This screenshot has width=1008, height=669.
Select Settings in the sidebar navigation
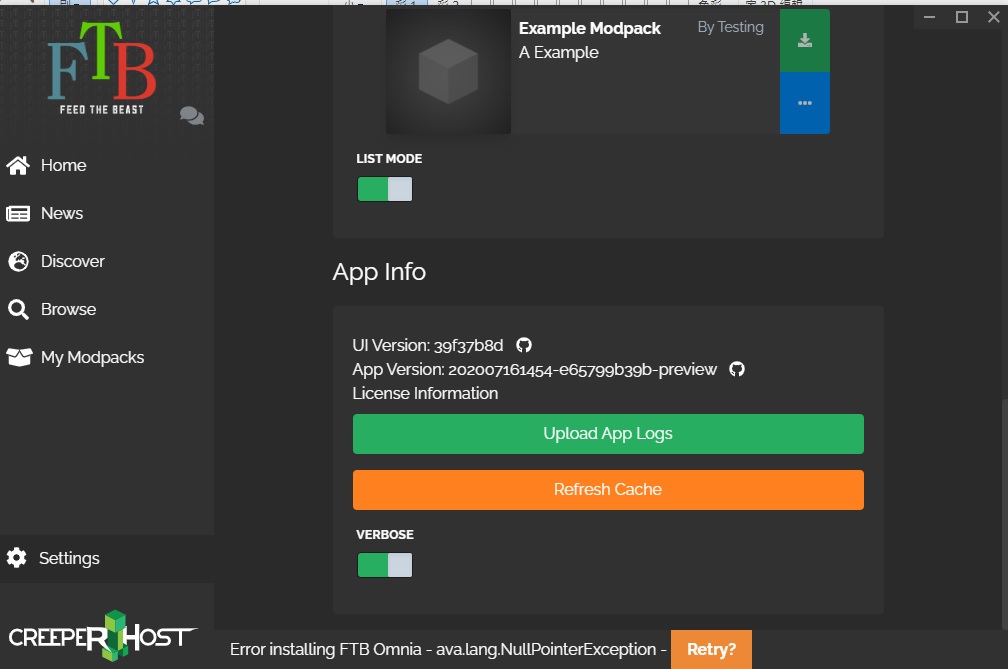click(x=70, y=558)
